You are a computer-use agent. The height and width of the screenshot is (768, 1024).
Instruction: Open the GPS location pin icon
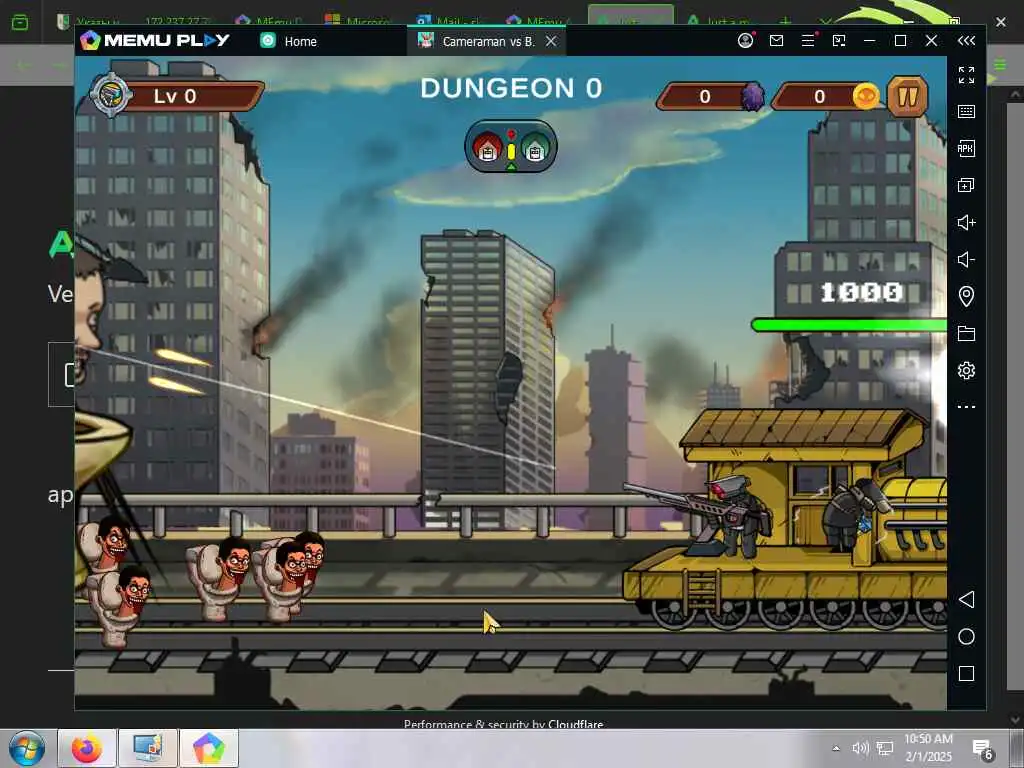pos(966,296)
